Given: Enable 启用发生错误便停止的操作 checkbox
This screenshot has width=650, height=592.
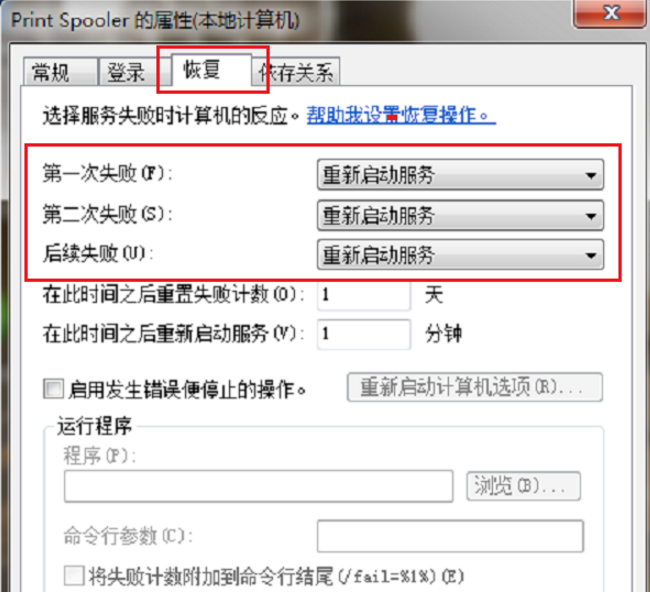Looking at the screenshot, I should pyautogui.click(x=53, y=389).
